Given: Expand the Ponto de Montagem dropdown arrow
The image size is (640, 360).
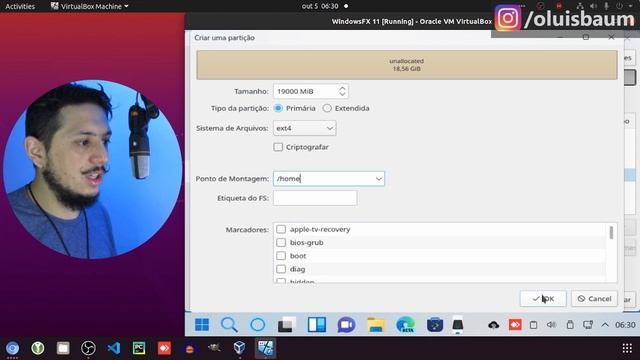Looking at the screenshot, I should point(378,179).
